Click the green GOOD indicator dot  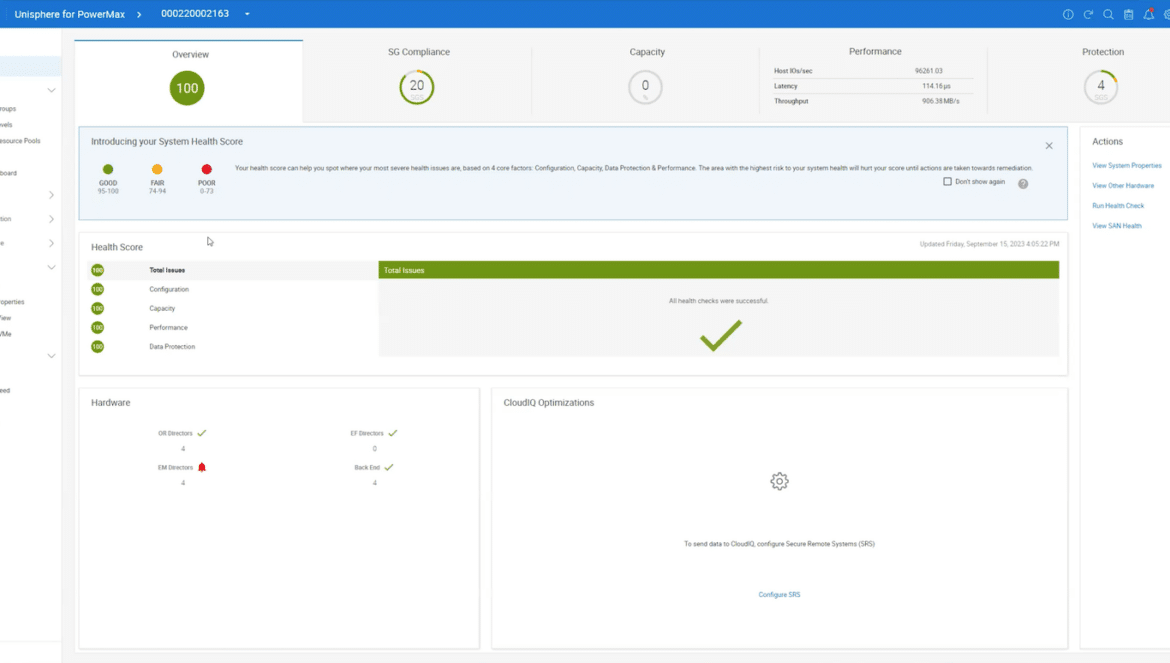[108, 169]
